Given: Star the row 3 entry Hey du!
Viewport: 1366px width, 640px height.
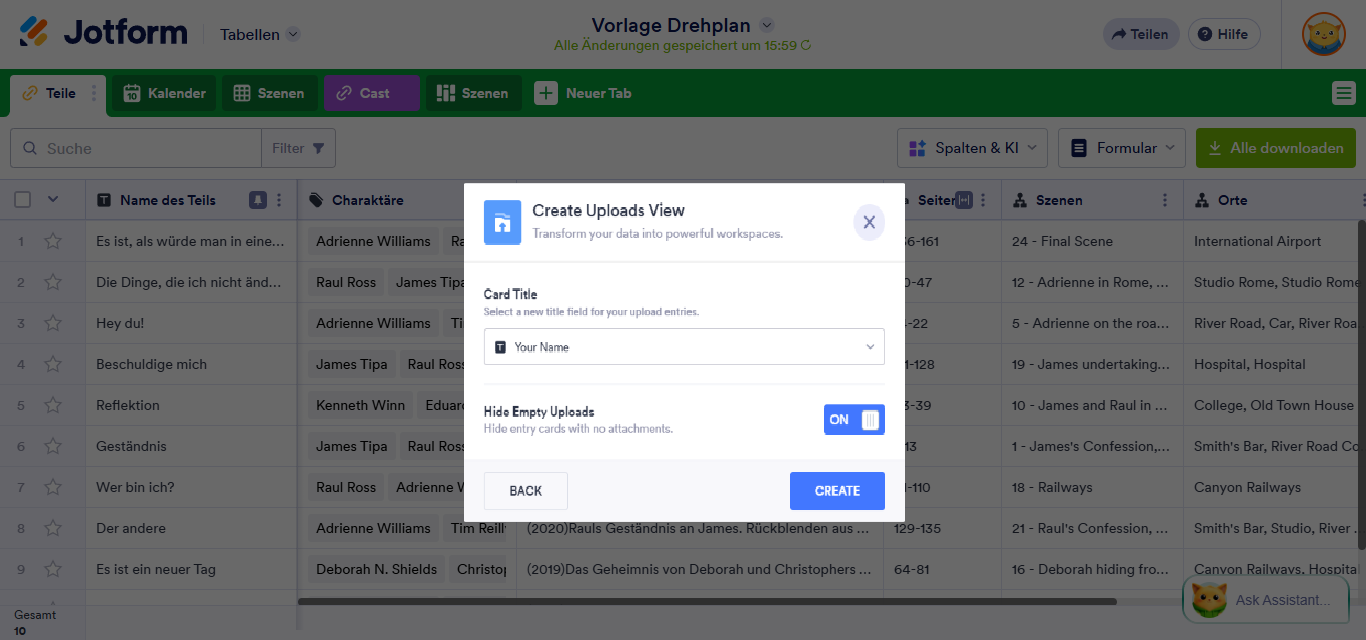Looking at the screenshot, I should coord(53,323).
